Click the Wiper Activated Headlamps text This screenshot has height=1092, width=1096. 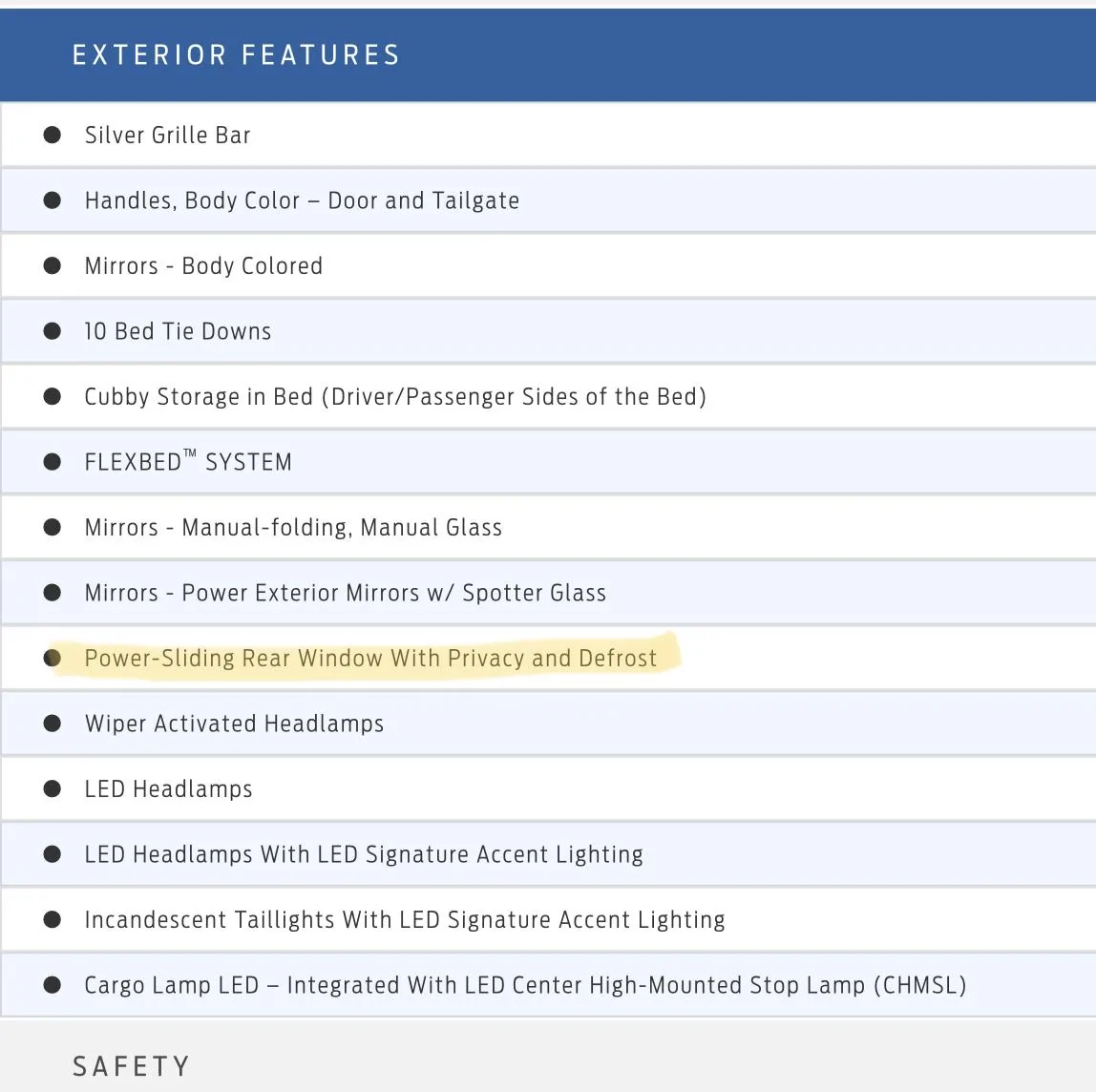[234, 724]
